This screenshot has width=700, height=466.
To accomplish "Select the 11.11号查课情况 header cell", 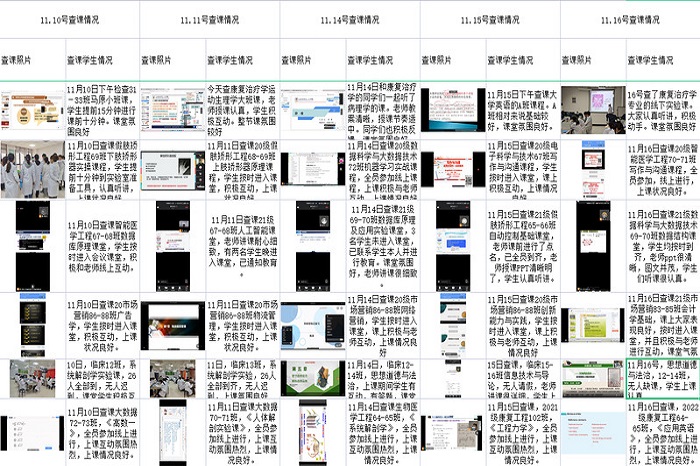I will click(209, 19).
